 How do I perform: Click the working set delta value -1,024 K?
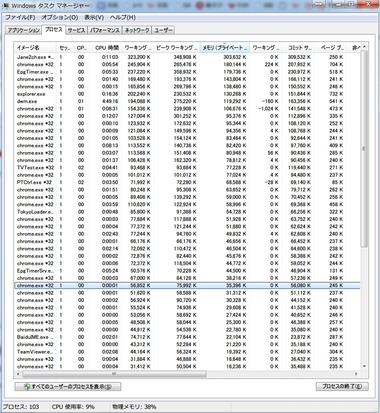[x=268, y=109]
